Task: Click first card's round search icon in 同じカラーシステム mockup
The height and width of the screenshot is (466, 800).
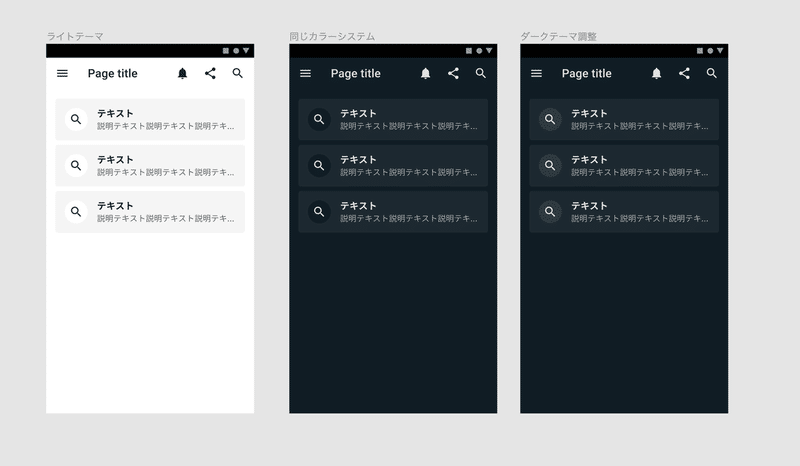Action: click(319, 119)
